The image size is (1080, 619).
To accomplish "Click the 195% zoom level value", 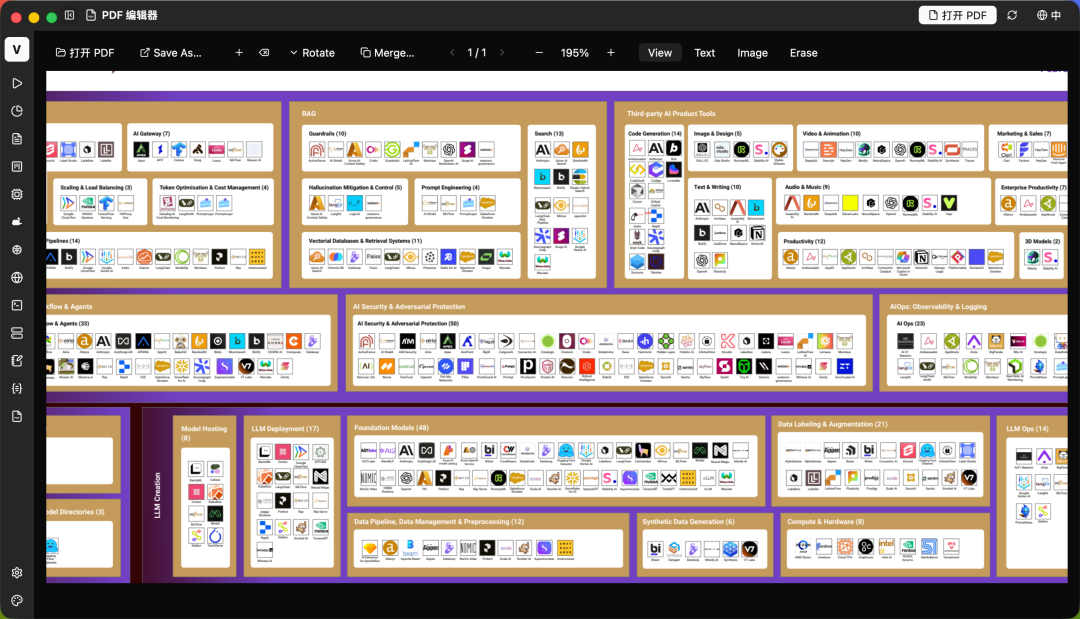I will 574,52.
